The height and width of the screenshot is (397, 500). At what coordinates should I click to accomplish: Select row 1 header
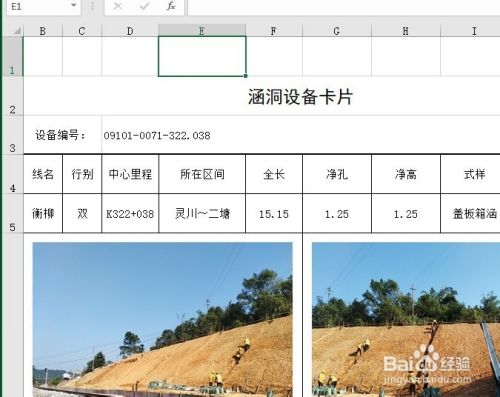(12, 56)
